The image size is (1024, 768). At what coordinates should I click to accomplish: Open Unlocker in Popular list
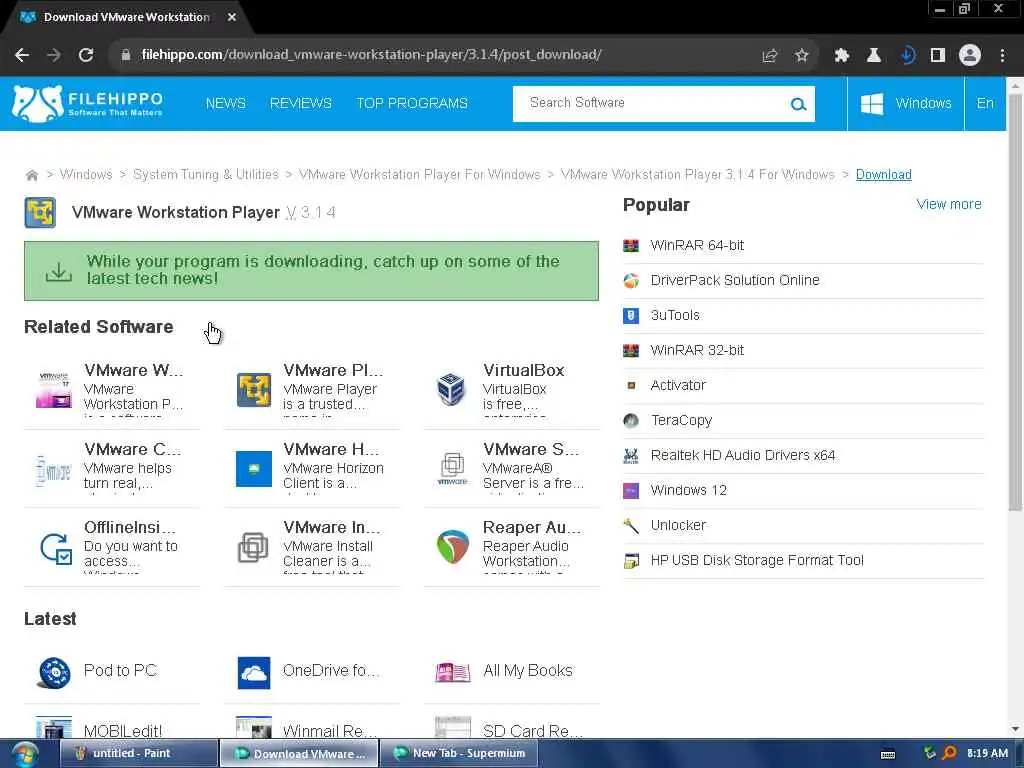pos(678,525)
